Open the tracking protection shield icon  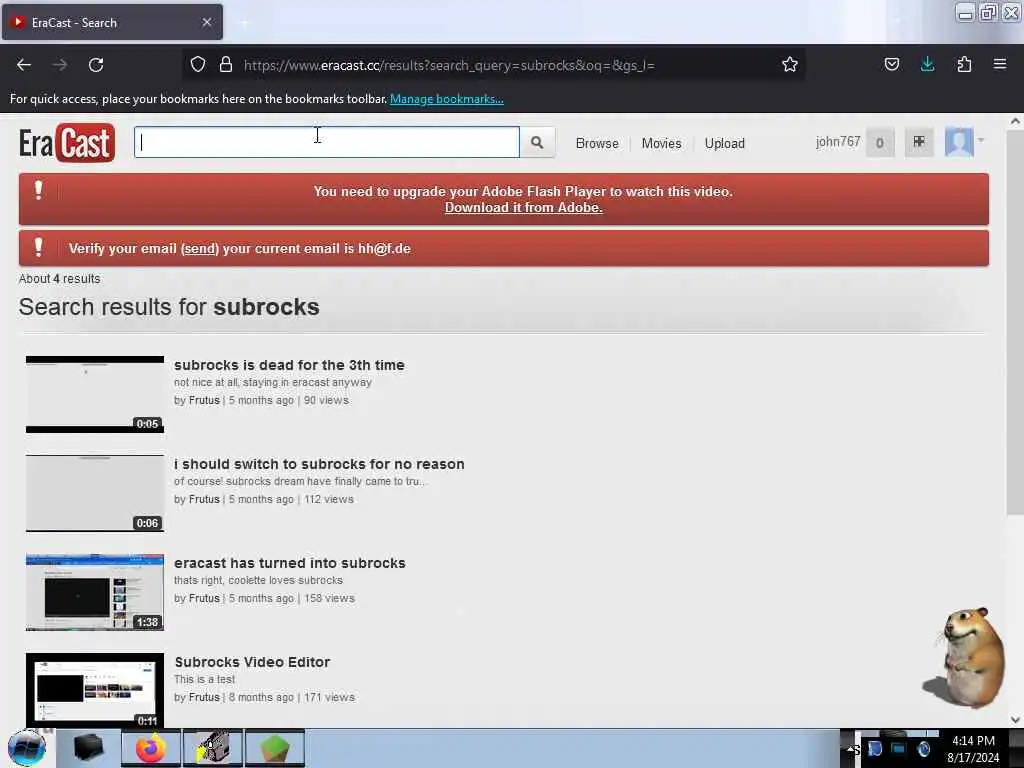click(198, 65)
